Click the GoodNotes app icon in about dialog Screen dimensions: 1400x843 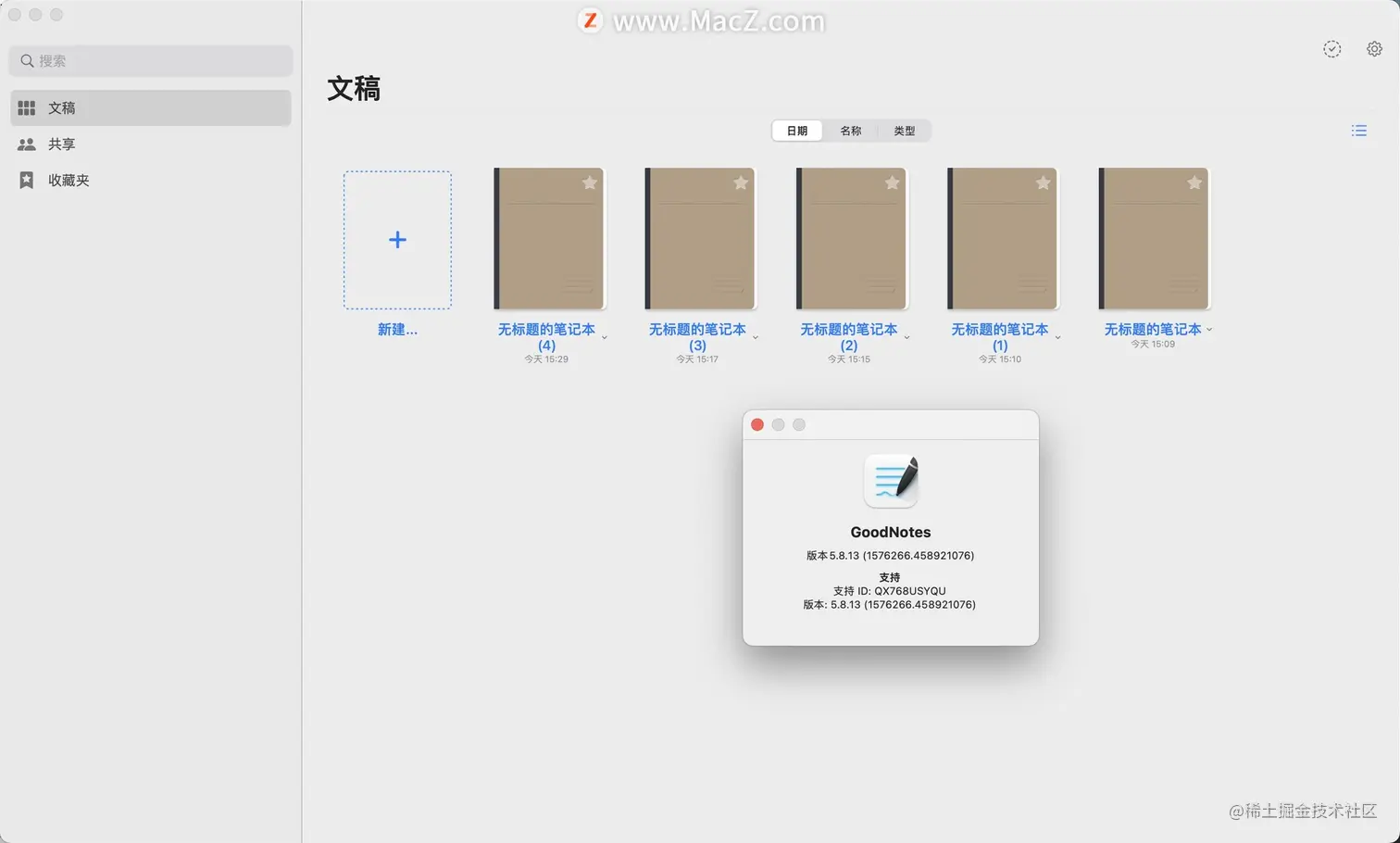(891, 481)
